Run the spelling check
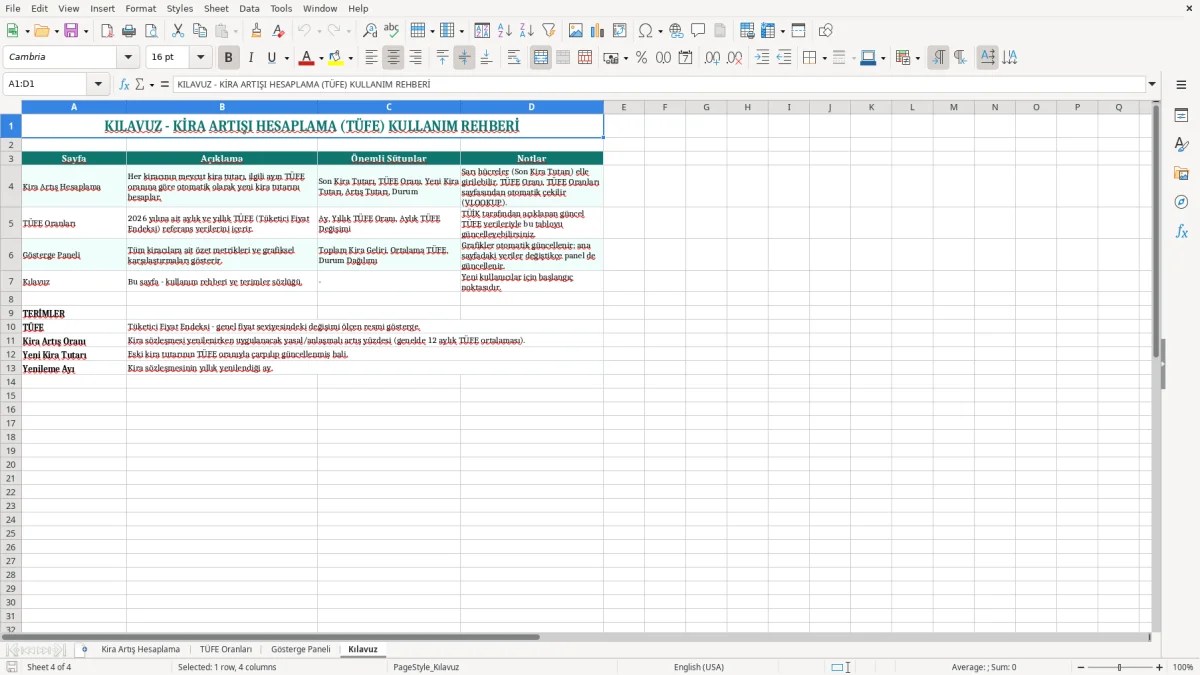The height and width of the screenshot is (675, 1200). (392, 31)
